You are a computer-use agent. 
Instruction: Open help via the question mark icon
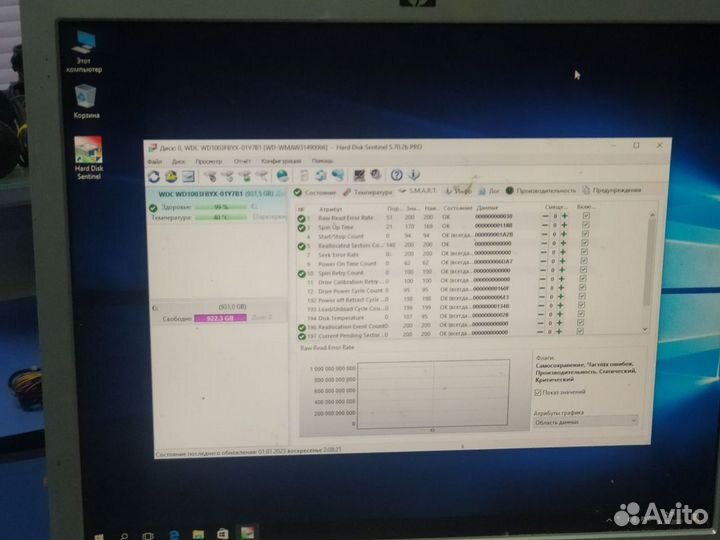click(397, 174)
